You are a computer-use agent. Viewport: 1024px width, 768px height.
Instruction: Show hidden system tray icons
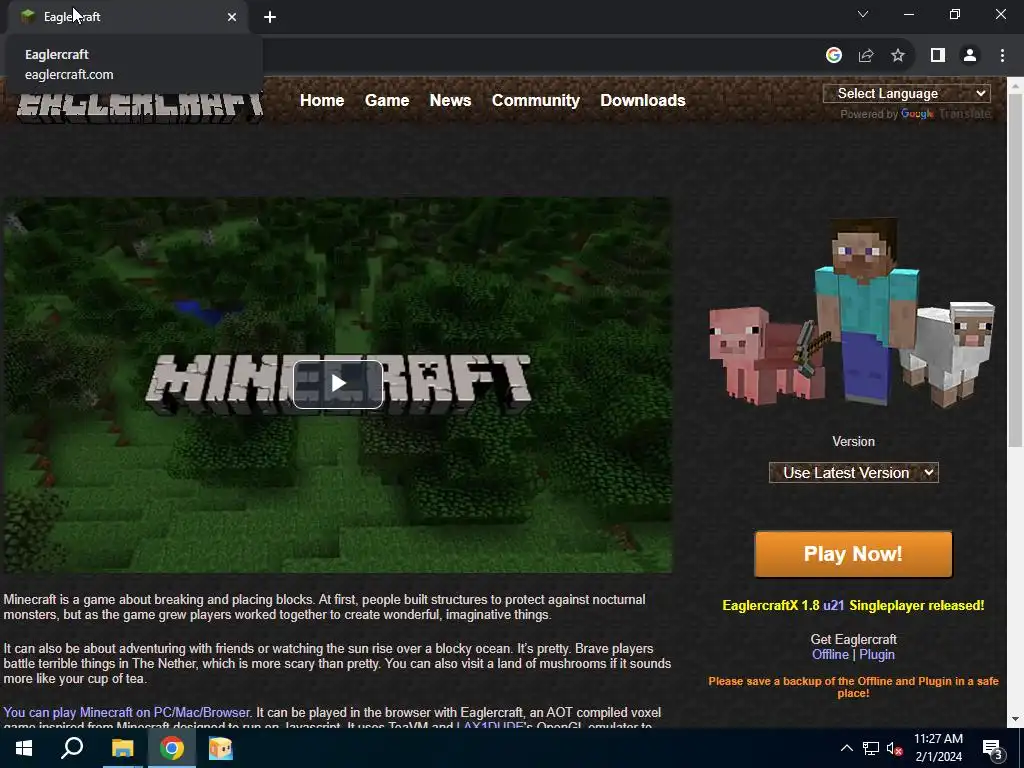pyautogui.click(x=846, y=748)
